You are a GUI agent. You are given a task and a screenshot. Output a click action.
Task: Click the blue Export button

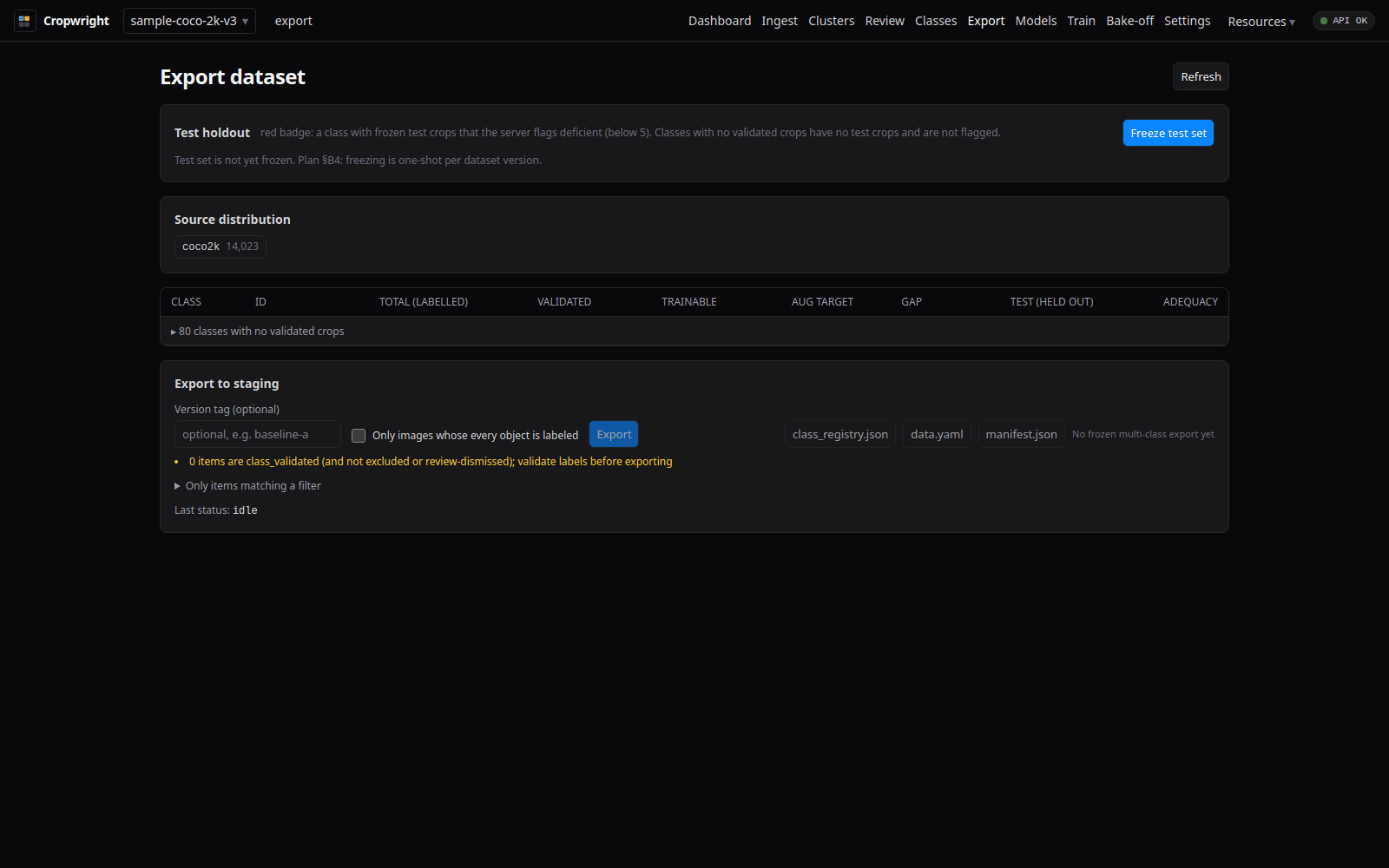point(614,434)
